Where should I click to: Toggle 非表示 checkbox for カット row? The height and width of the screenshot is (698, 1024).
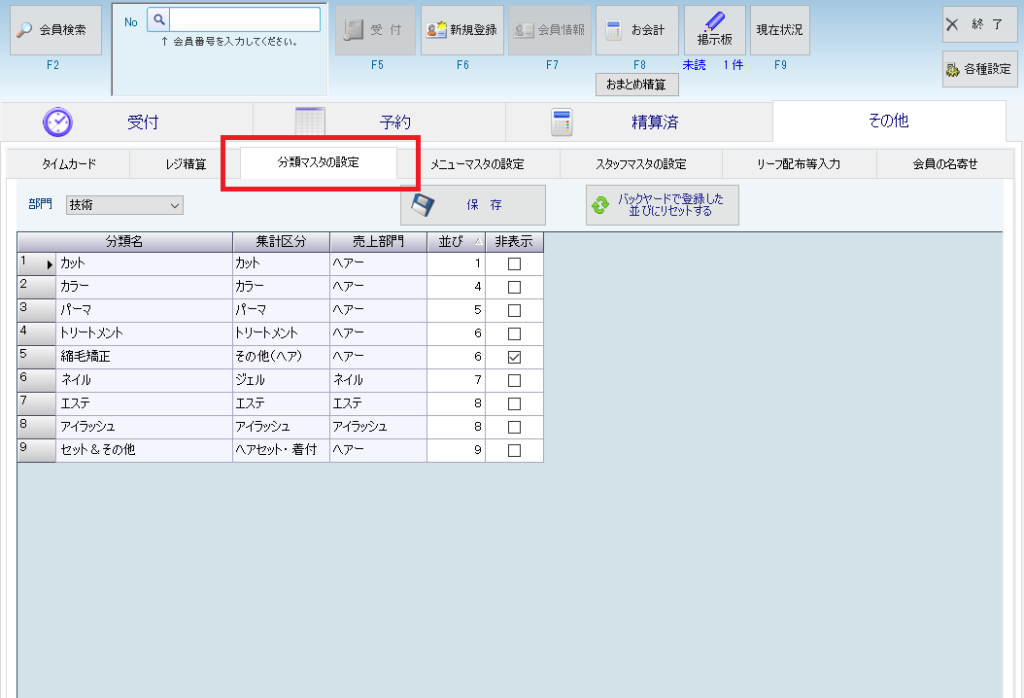pos(514,264)
